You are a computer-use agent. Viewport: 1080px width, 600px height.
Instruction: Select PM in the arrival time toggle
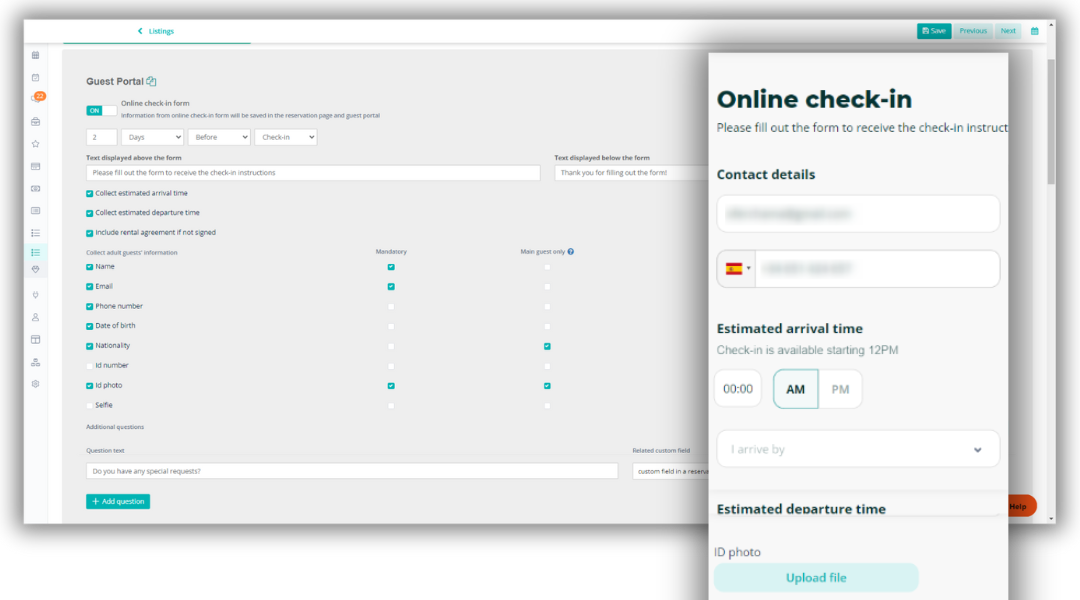click(x=841, y=388)
